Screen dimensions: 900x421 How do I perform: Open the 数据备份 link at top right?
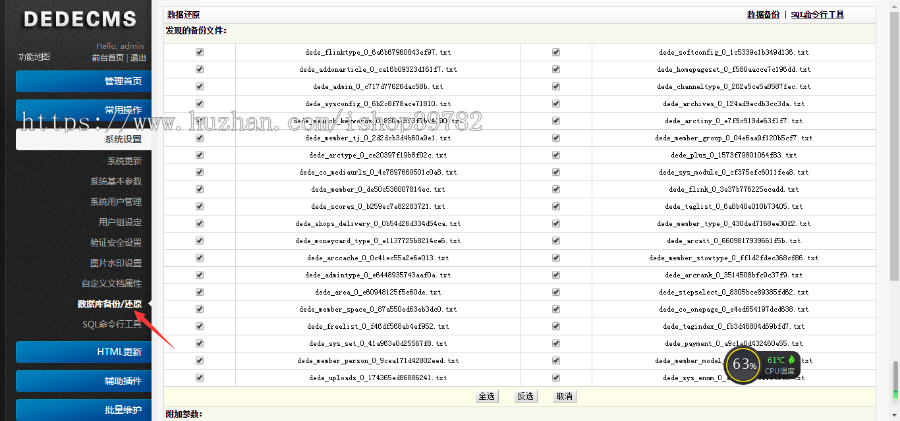pos(763,15)
